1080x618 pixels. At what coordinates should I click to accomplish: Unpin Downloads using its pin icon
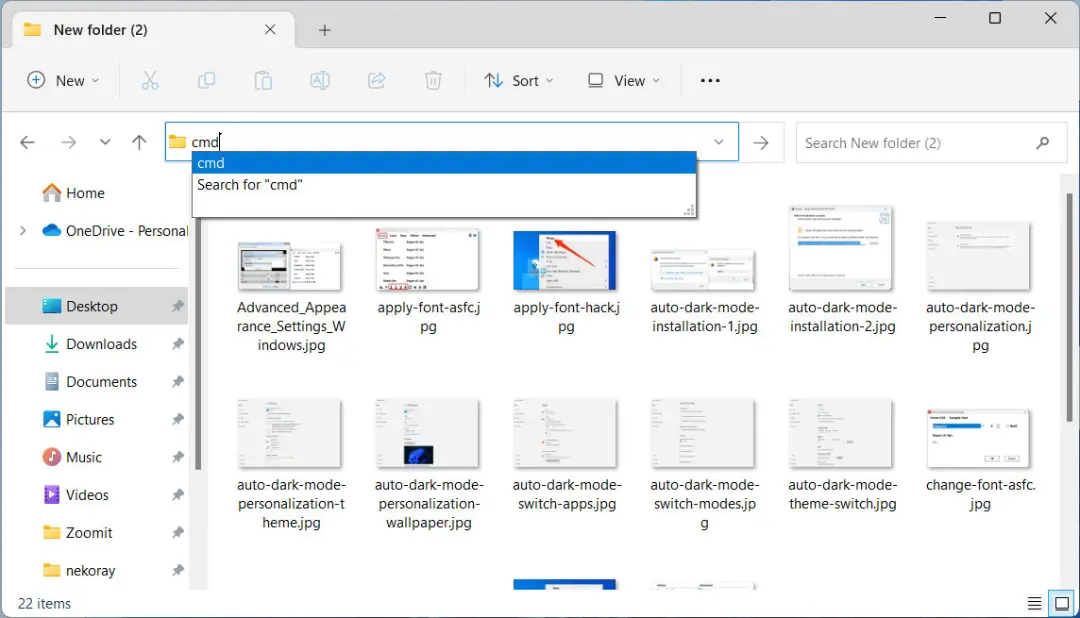tap(178, 344)
